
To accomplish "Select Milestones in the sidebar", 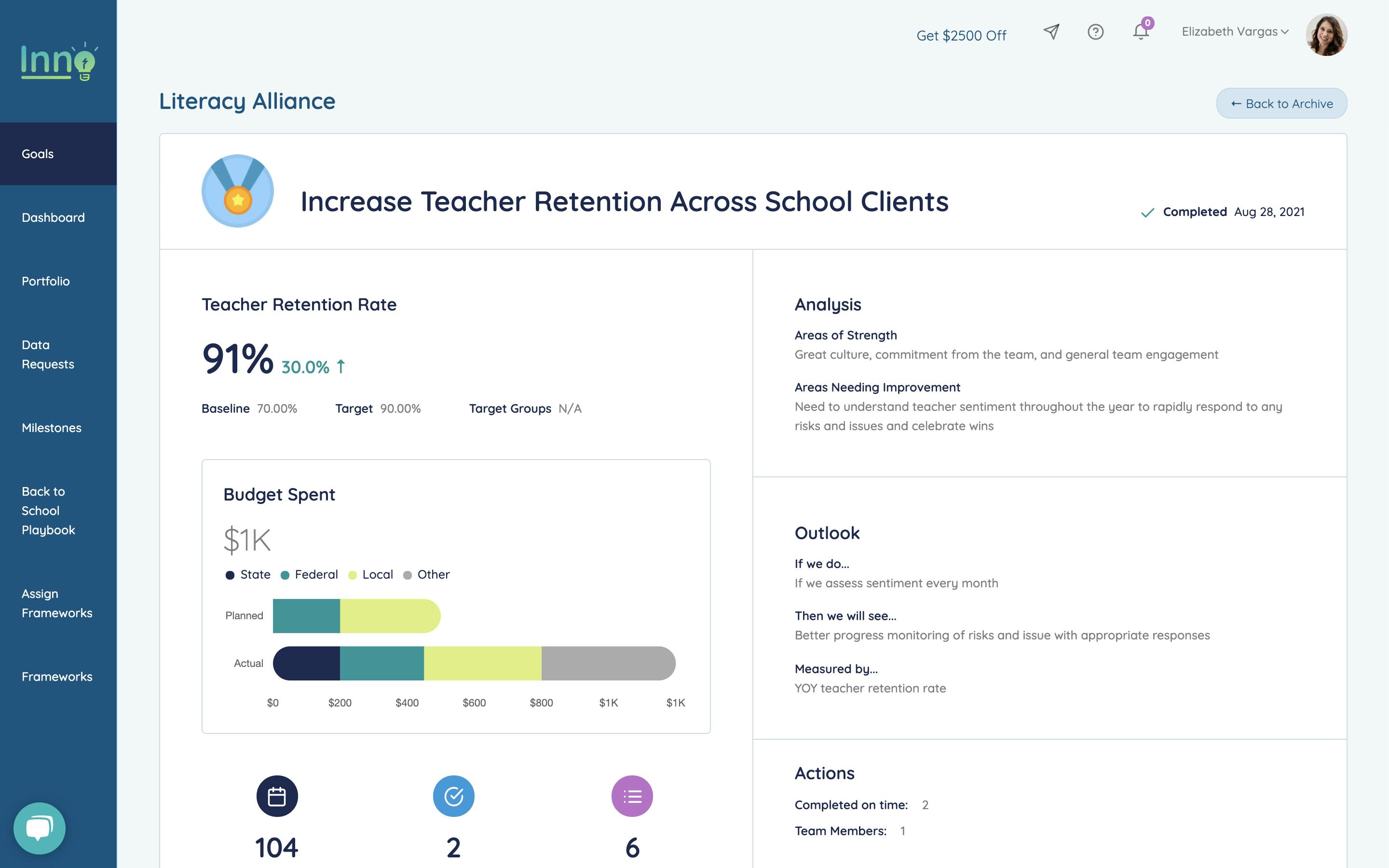I will click(x=51, y=428).
